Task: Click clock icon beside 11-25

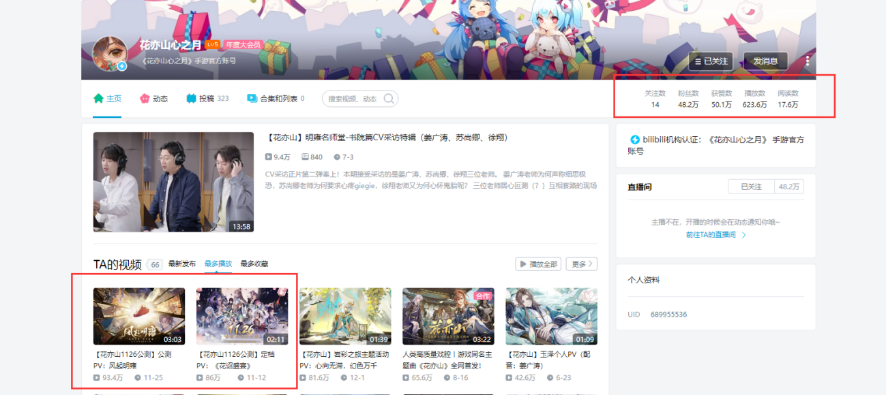Action: tap(137, 377)
